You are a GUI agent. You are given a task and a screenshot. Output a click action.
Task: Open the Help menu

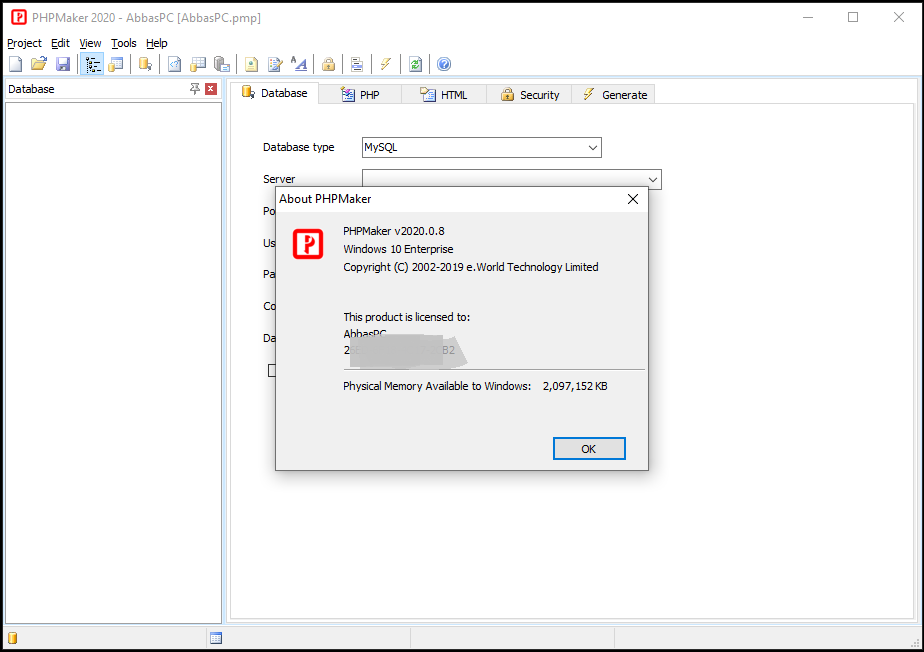point(157,43)
